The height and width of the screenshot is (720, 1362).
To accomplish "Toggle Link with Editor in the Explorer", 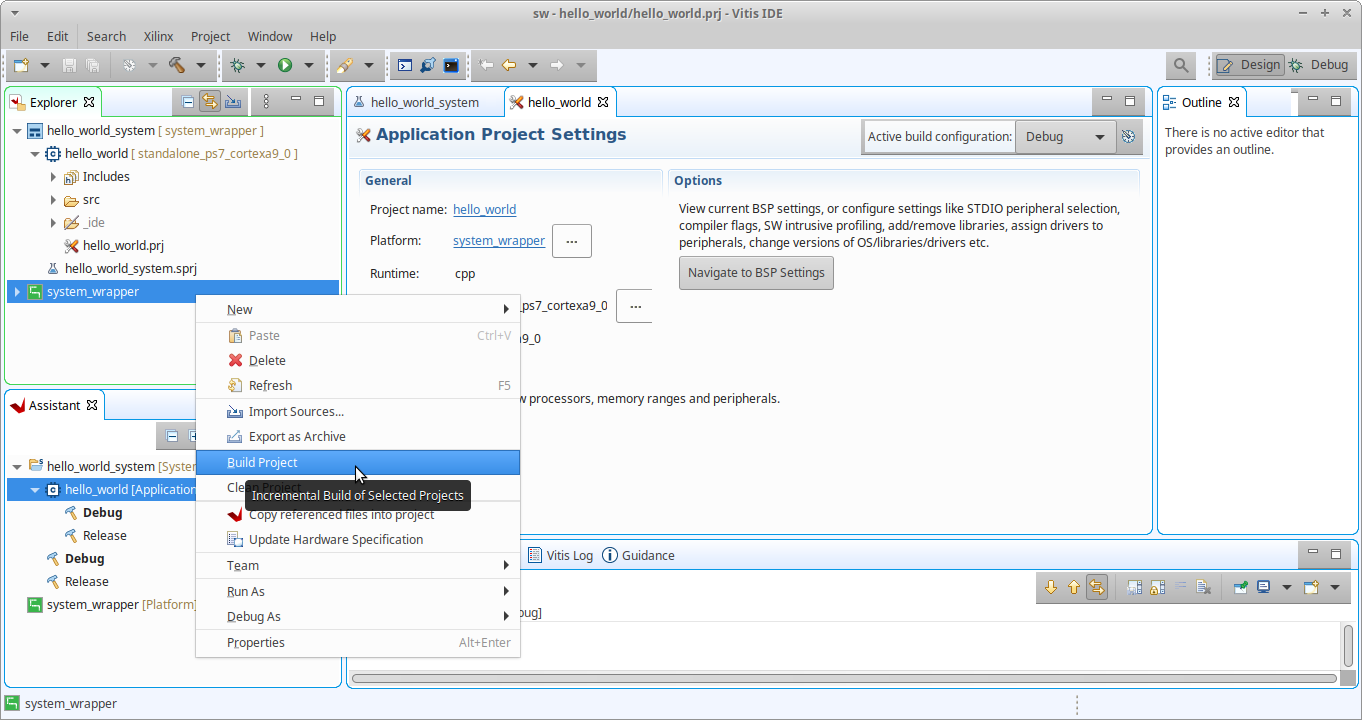I will (210, 102).
